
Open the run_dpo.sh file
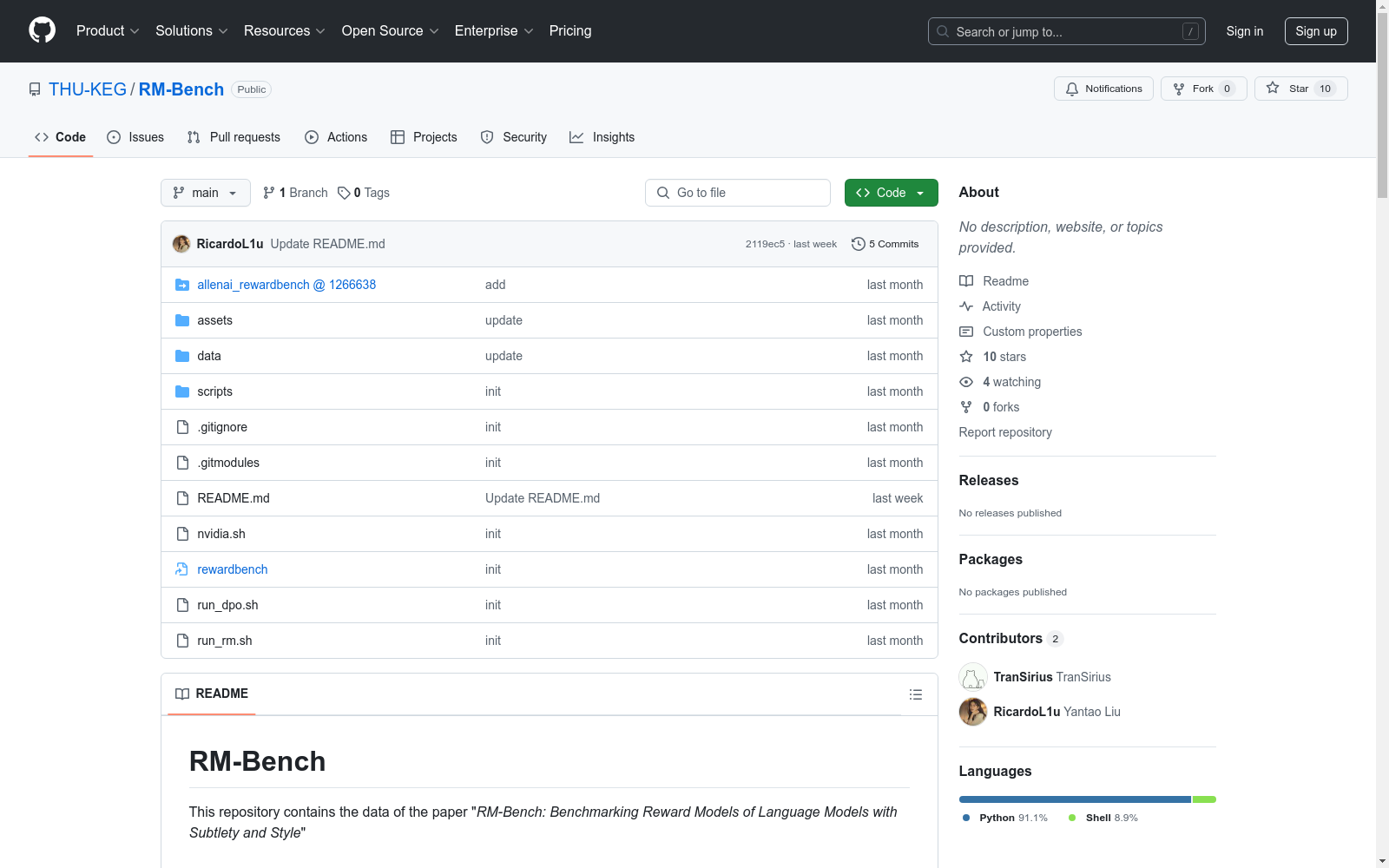pos(227,605)
